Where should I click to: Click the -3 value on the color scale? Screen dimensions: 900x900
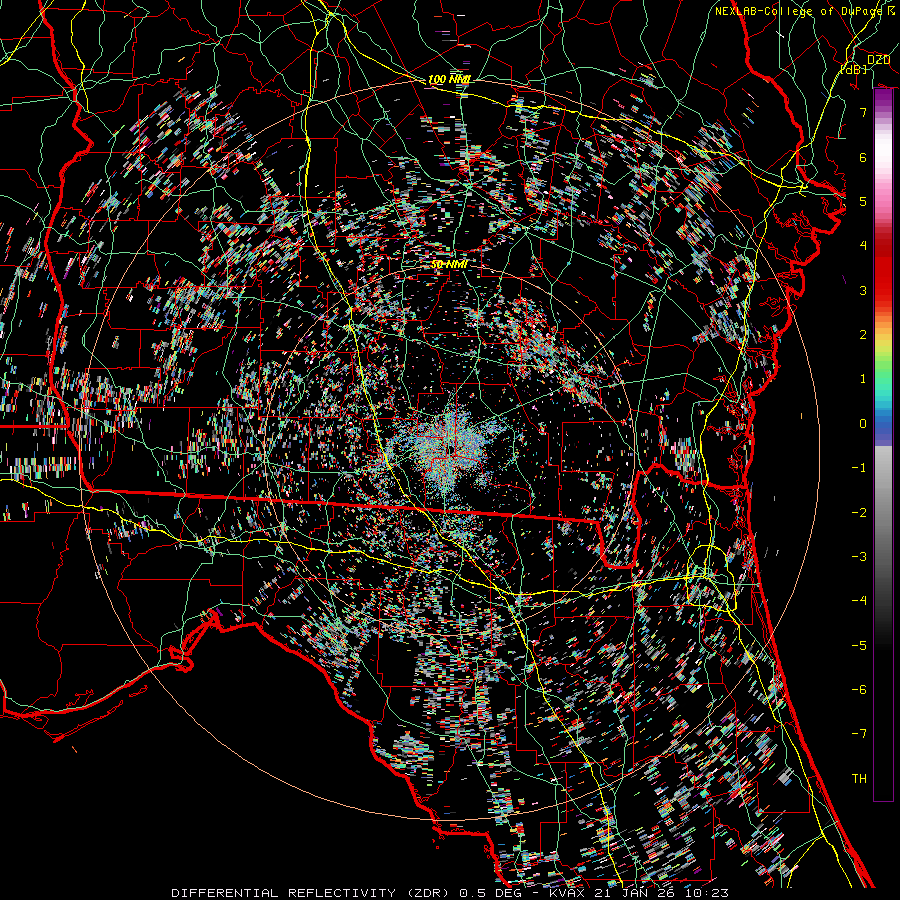tap(859, 556)
